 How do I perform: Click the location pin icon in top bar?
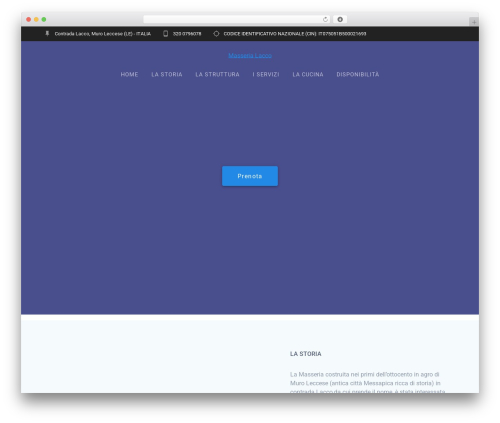pyautogui.click(x=47, y=34)
